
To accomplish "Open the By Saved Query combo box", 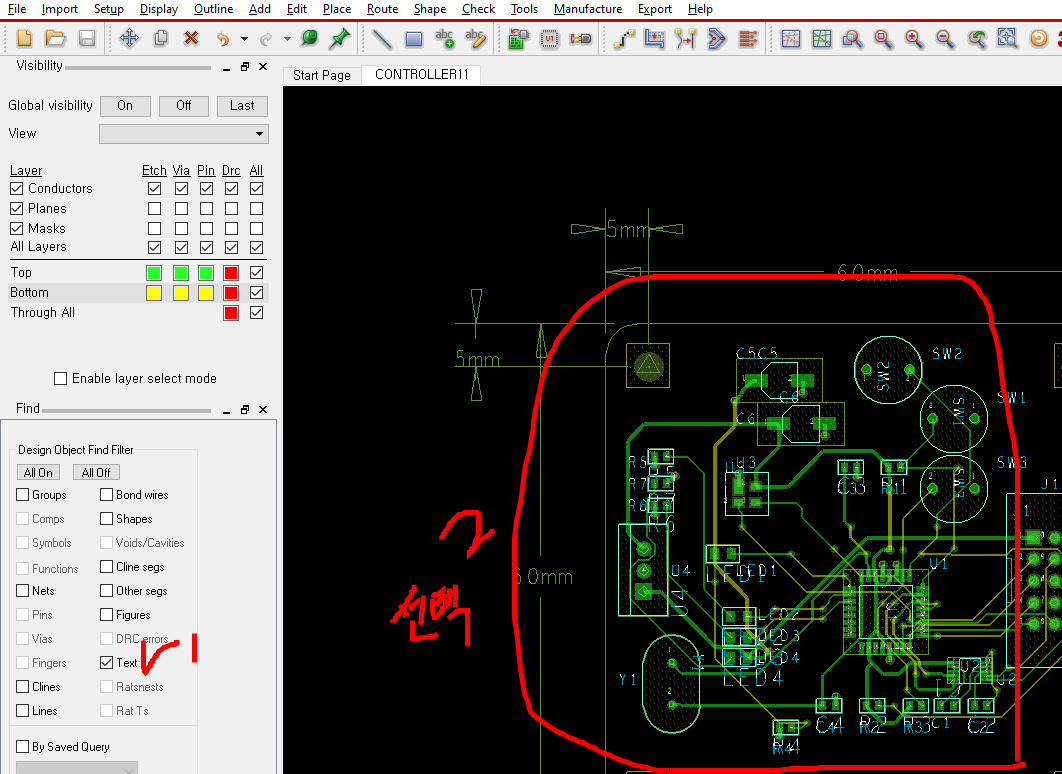I will pos(75,768).
